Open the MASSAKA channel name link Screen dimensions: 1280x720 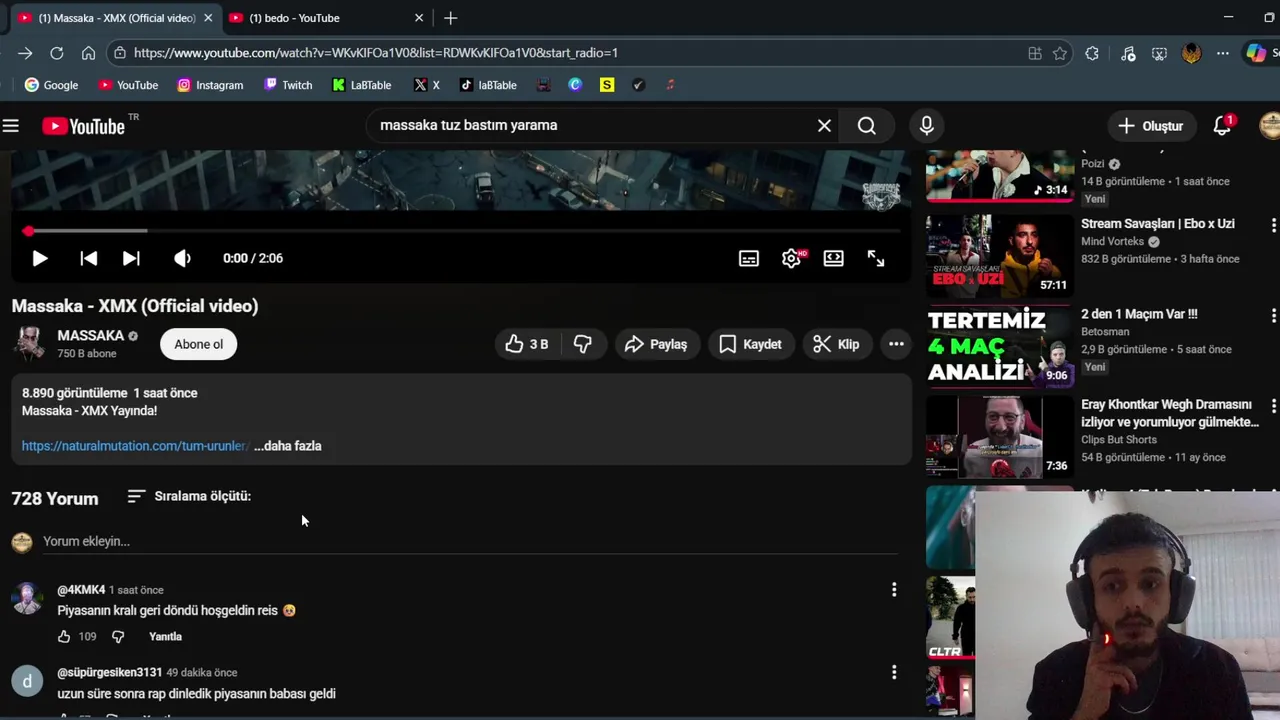click(90, 336)
